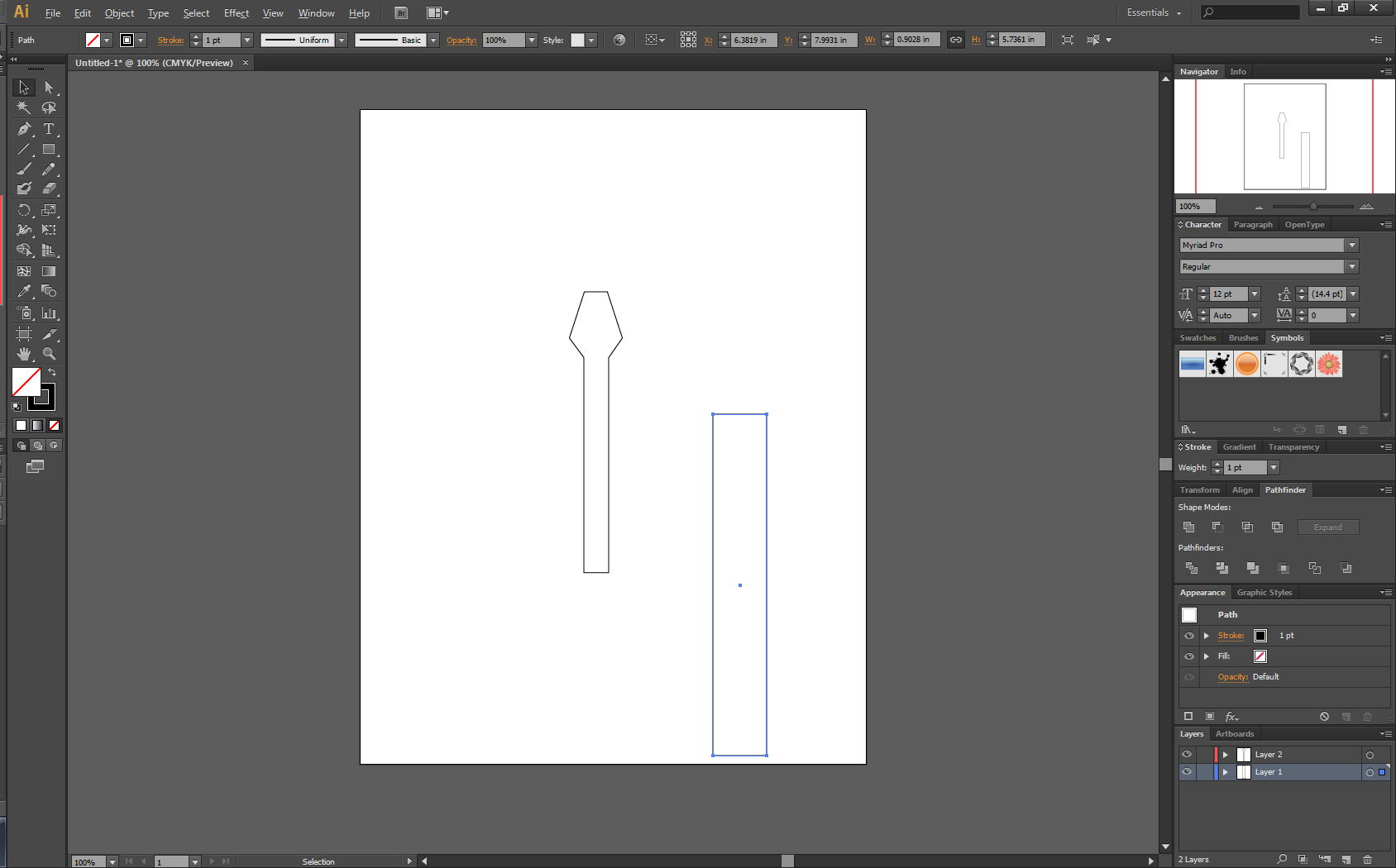Open the flower symbol in Symbols panel
The image size is (1396, 868).
1328,364
